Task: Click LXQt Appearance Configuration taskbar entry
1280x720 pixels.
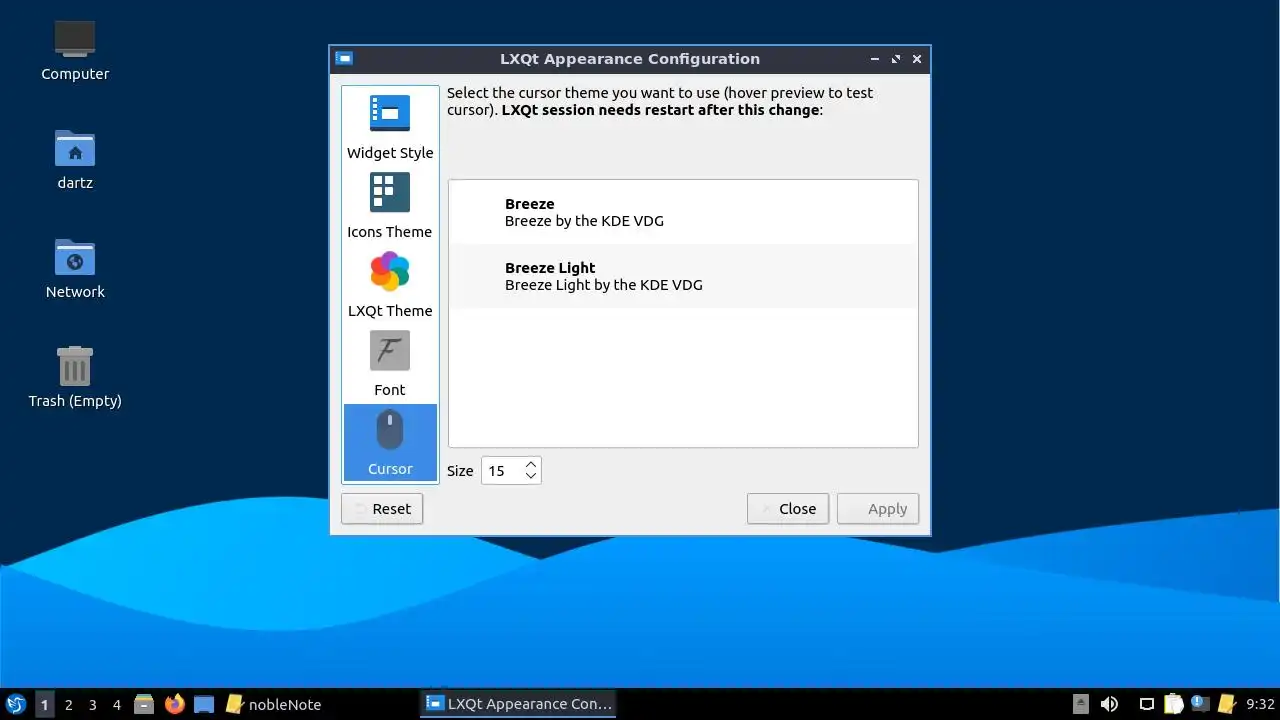Action: [x=518, y=704]
